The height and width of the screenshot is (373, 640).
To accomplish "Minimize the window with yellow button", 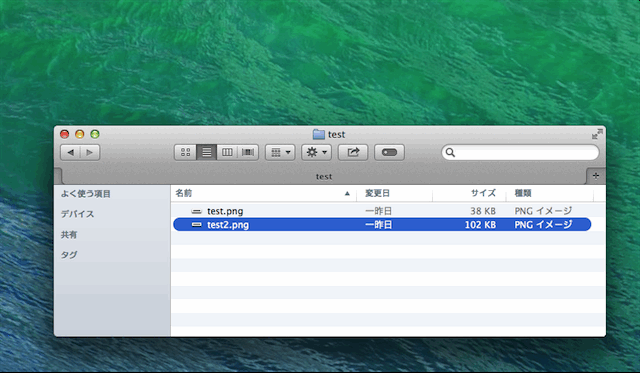I will (x=80, y=134).
